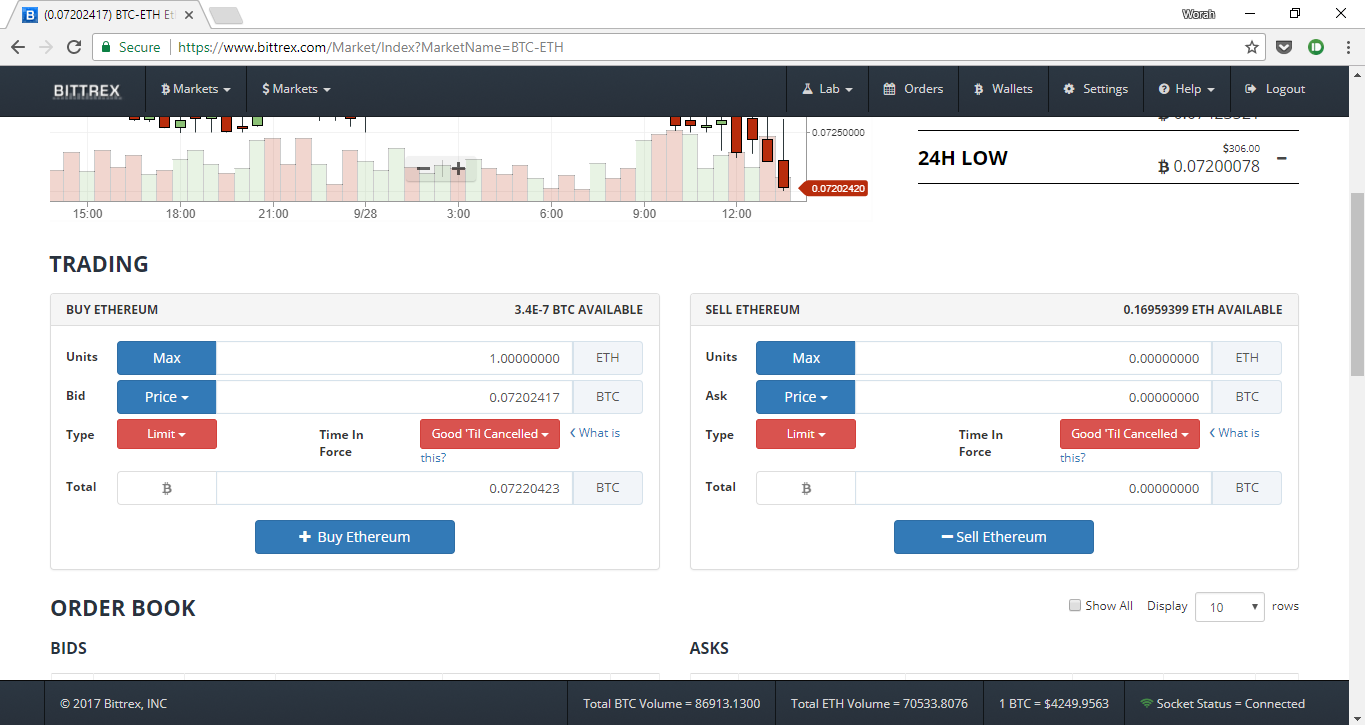Expand buy Good 'Til Cancelled dropdown

pyautogui.click(x=490, y=434)
